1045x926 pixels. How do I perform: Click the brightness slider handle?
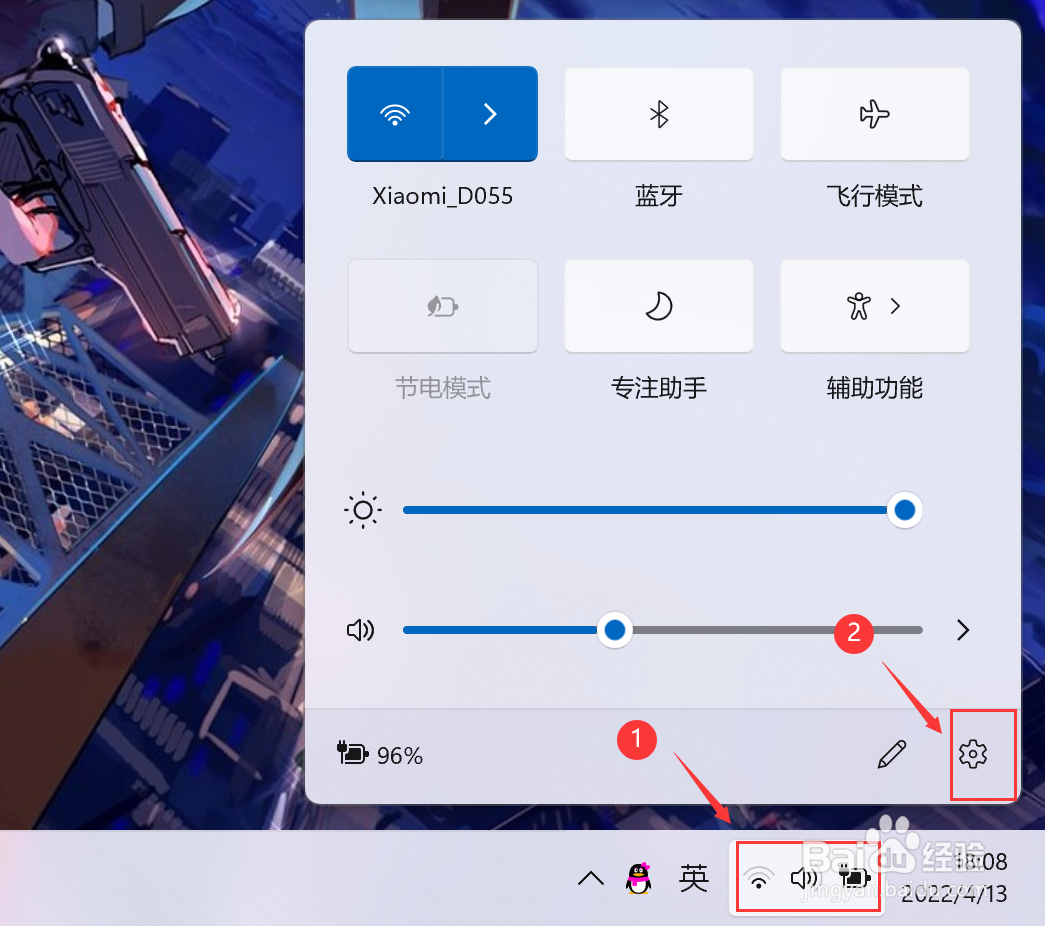[x=904, y=510]
